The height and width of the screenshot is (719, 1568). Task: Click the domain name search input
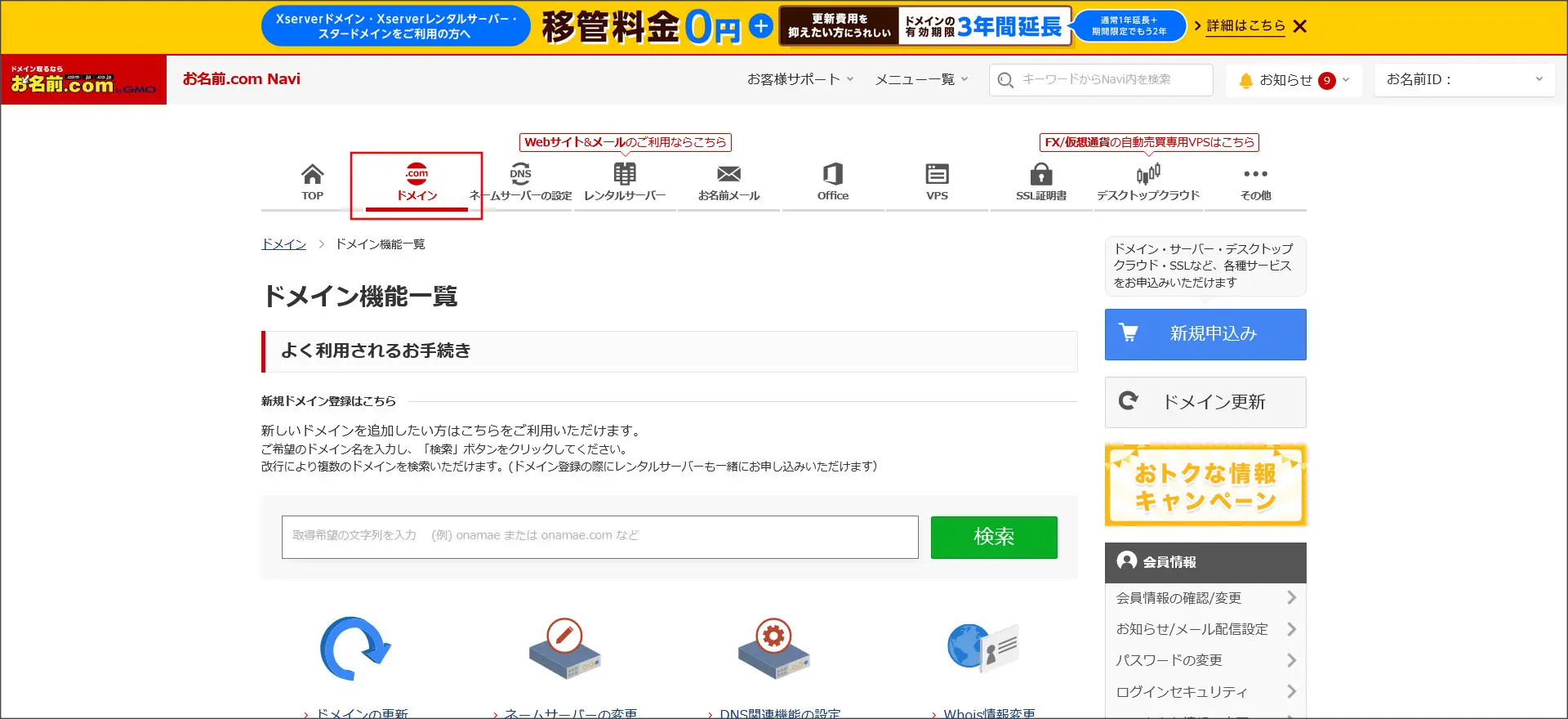pyautogui.click(x=600, y=537)
